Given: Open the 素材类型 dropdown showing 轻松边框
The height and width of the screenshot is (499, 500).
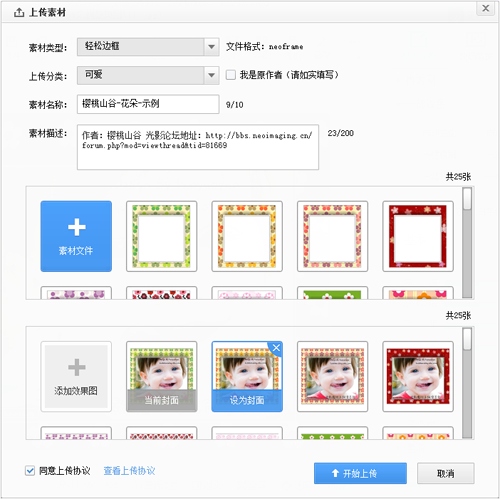Looking at the screenshot, I should tap(148, 47).
